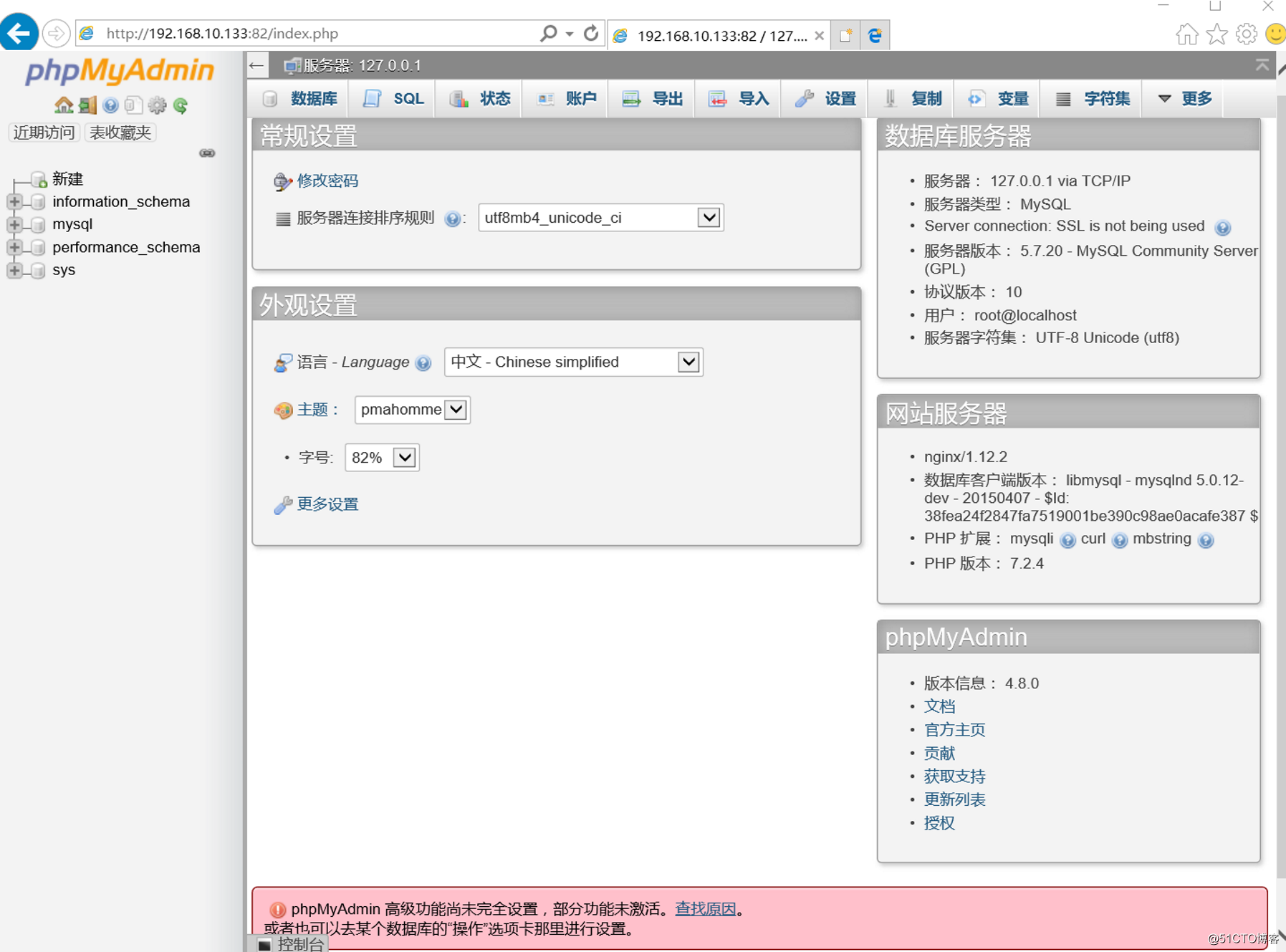Click the search magnifier in address bar
Screen dimensions: 1286x952
[548, 33]
